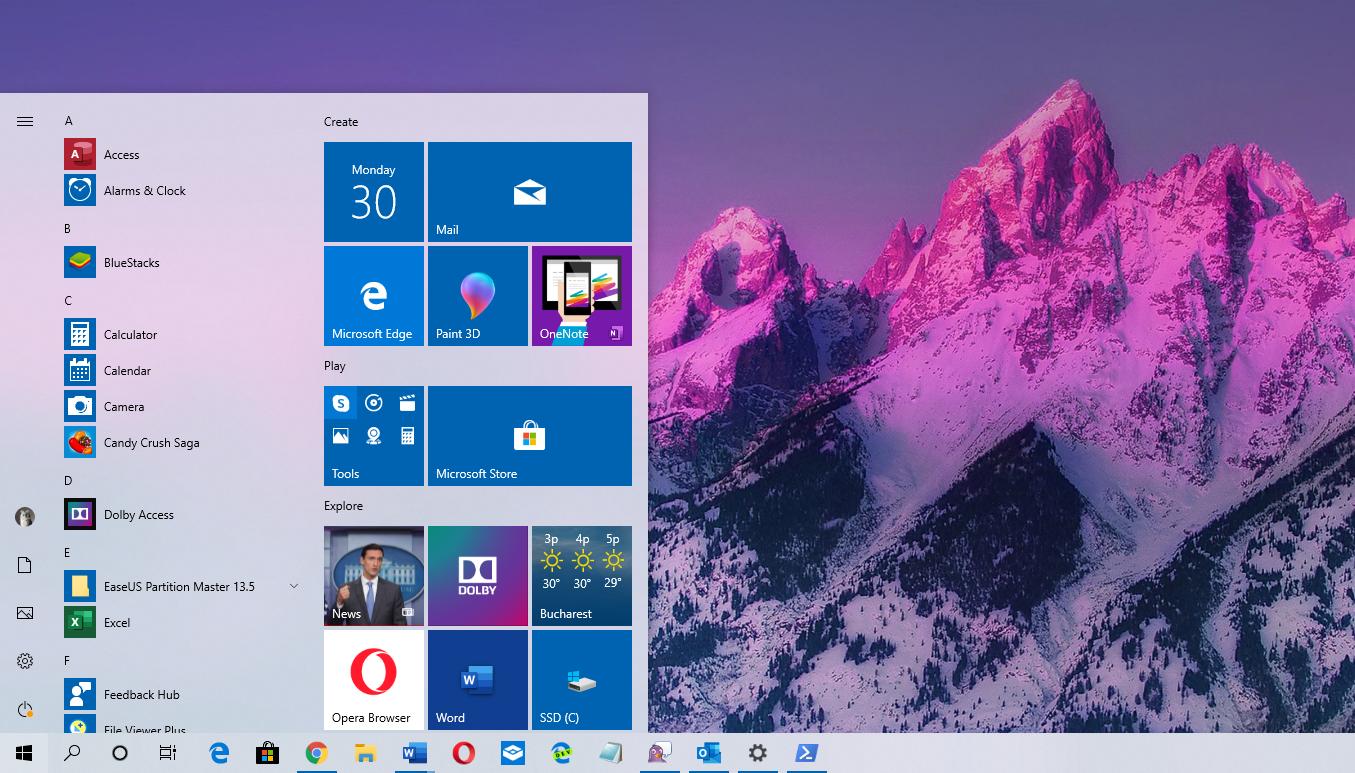Click the Explore tile group header

point(344,506)
